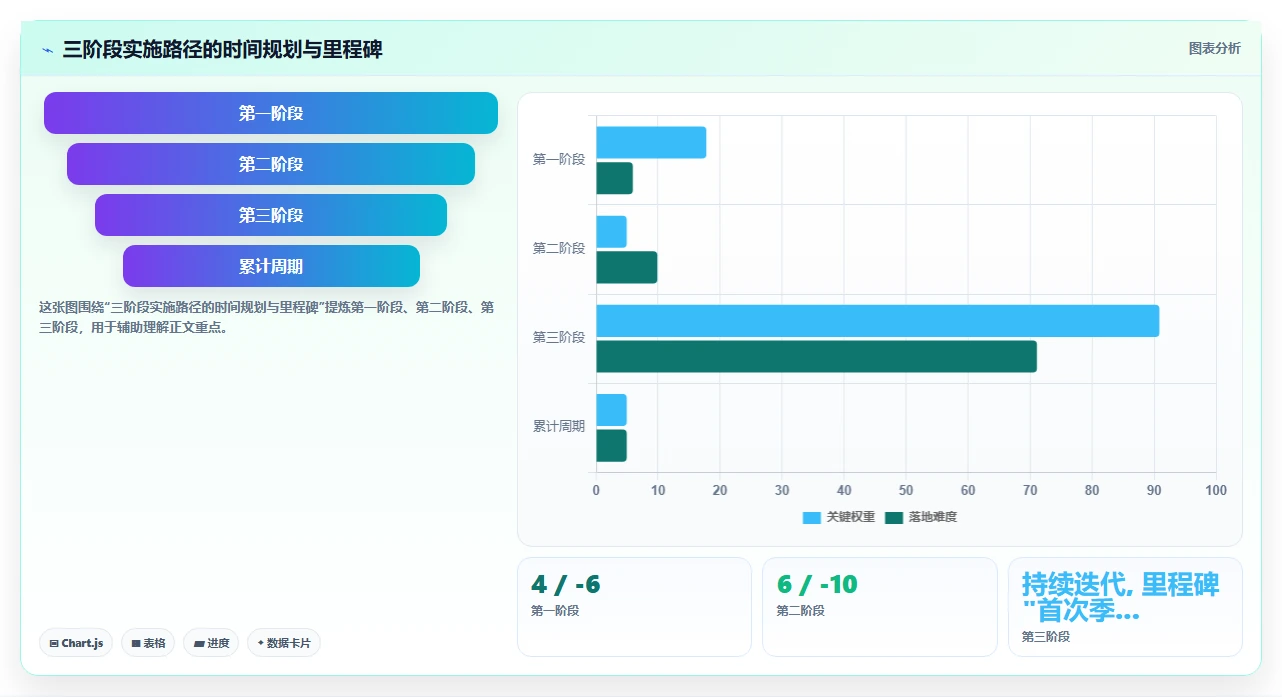Click the title 三阶段实施路径的时间规划与里程碑

pyautogui.click(x=222, y=49)
